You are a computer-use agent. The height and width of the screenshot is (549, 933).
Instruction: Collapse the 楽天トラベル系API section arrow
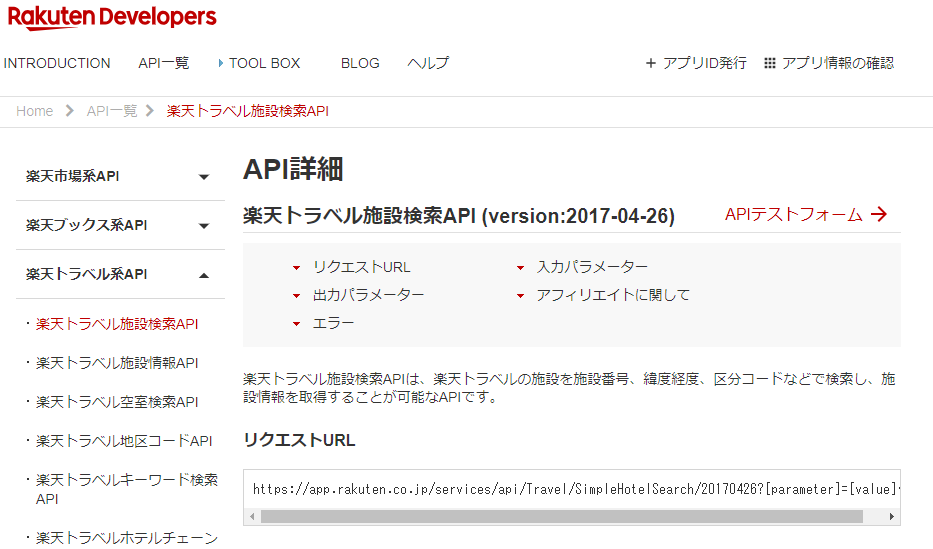[x=204, y=275]
